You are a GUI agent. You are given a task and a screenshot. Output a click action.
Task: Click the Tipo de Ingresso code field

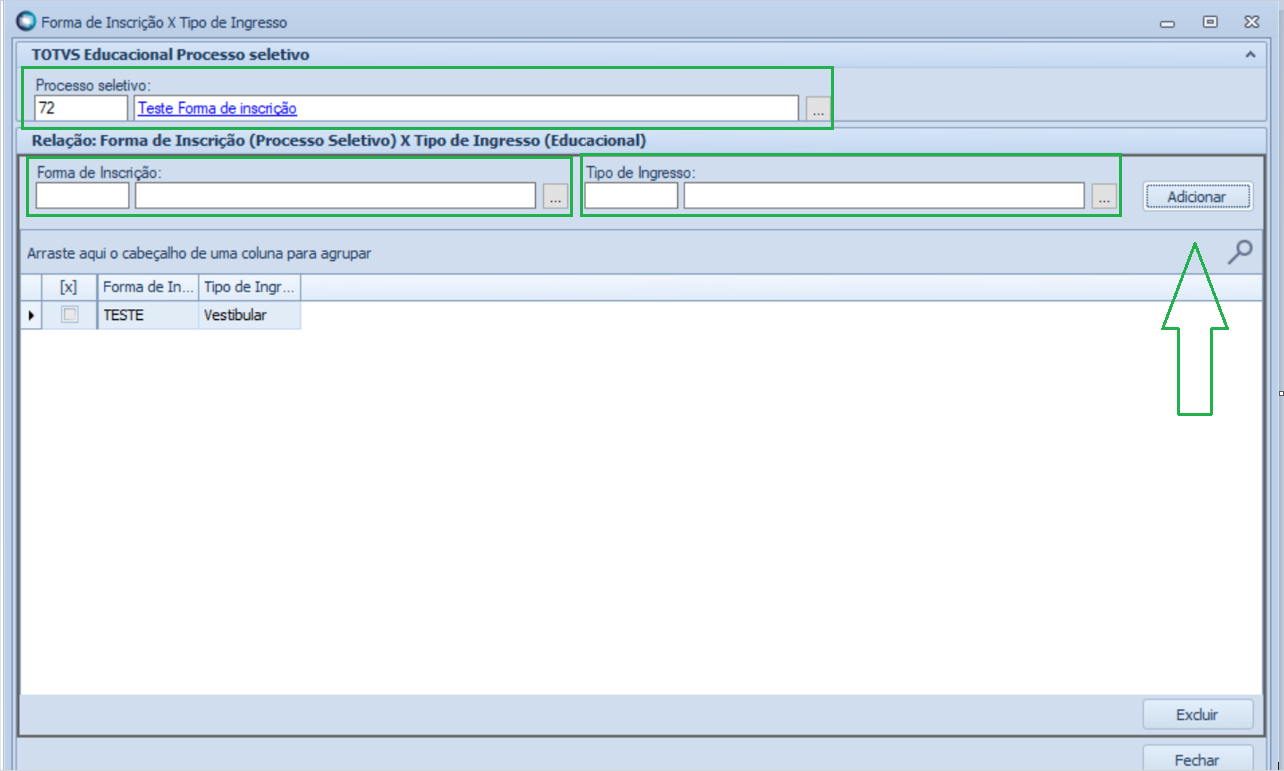(x=631, y=196)
